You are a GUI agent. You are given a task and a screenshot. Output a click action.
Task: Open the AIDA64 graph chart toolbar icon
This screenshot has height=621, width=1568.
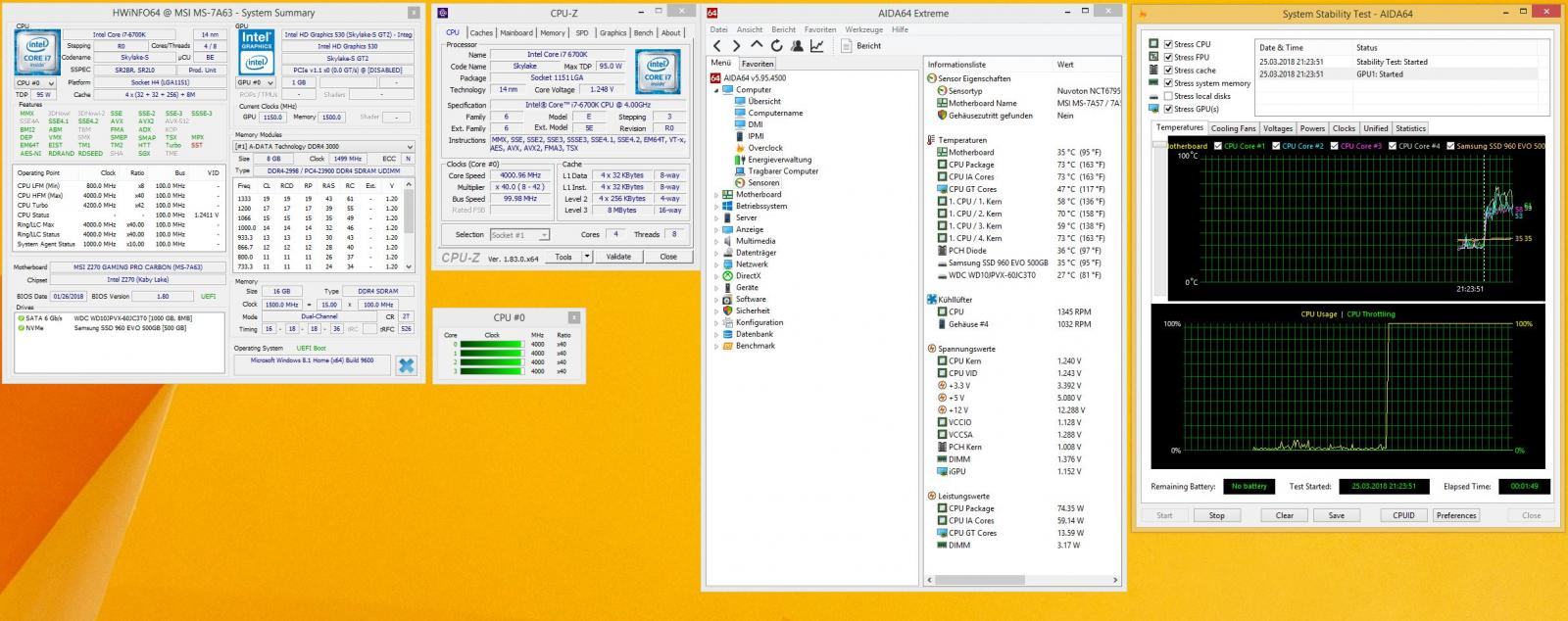click(816, 46)
